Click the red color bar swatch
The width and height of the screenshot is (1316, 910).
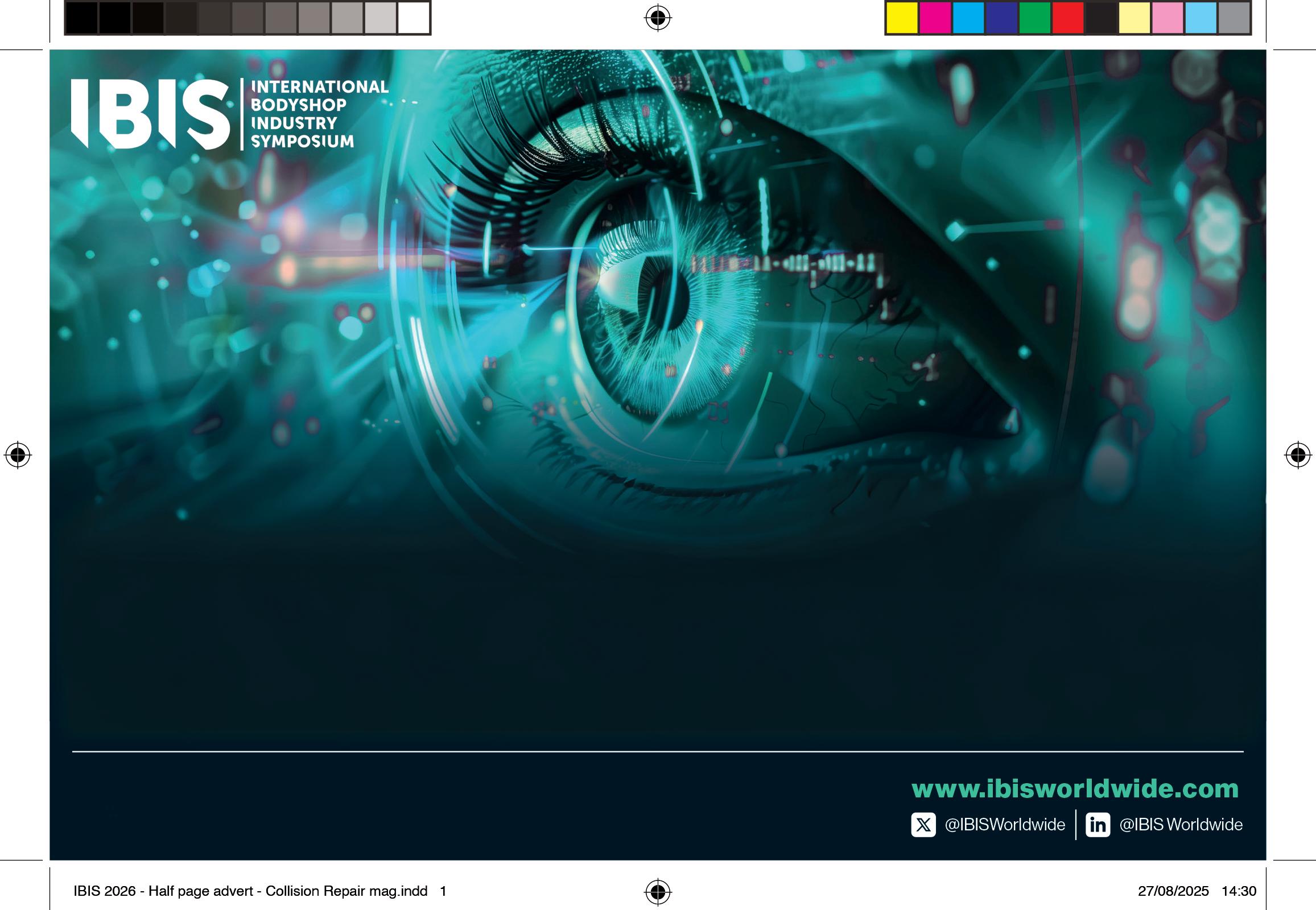(1067, 18)
